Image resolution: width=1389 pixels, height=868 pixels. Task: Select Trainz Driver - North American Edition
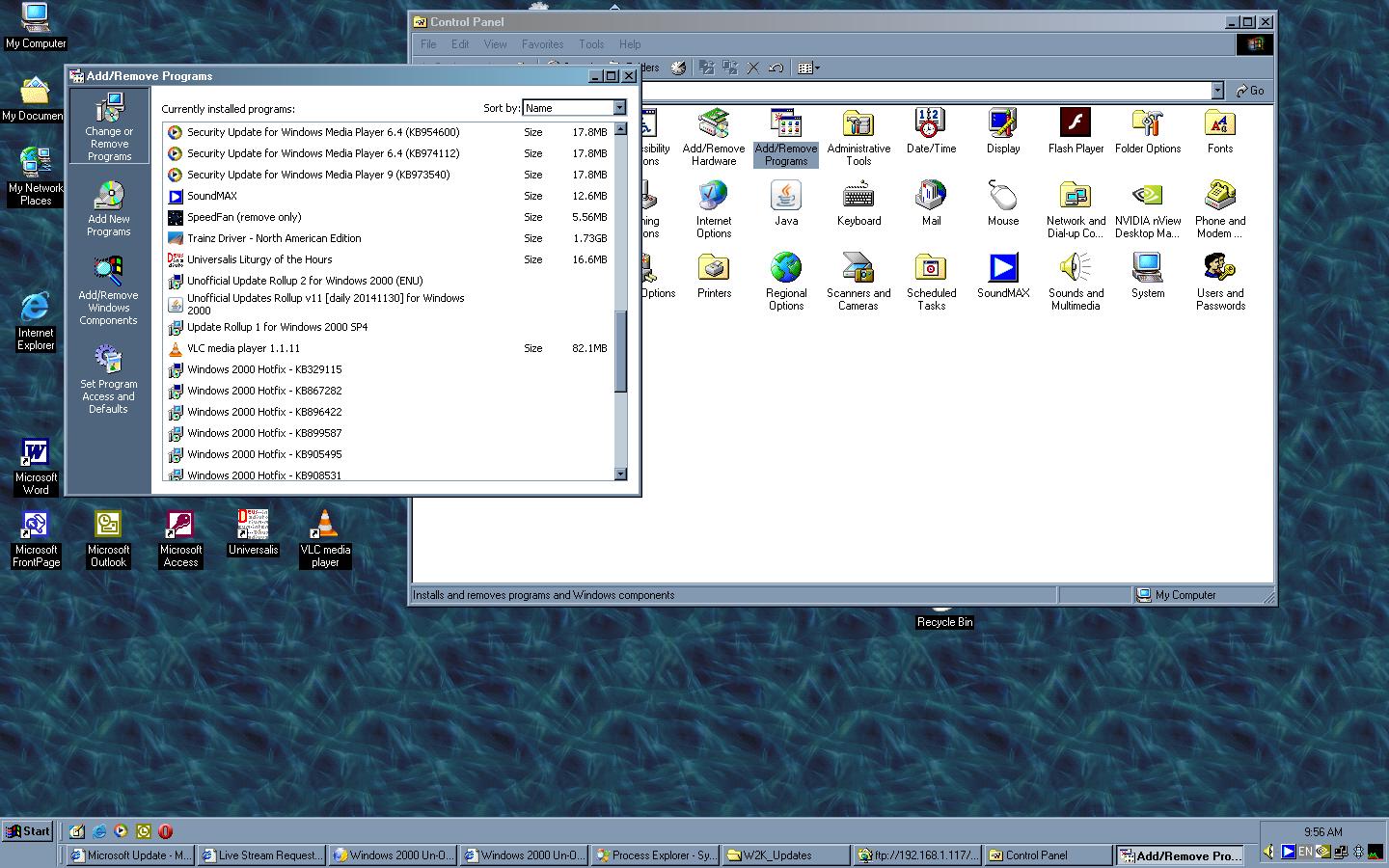tap(390, 238)
